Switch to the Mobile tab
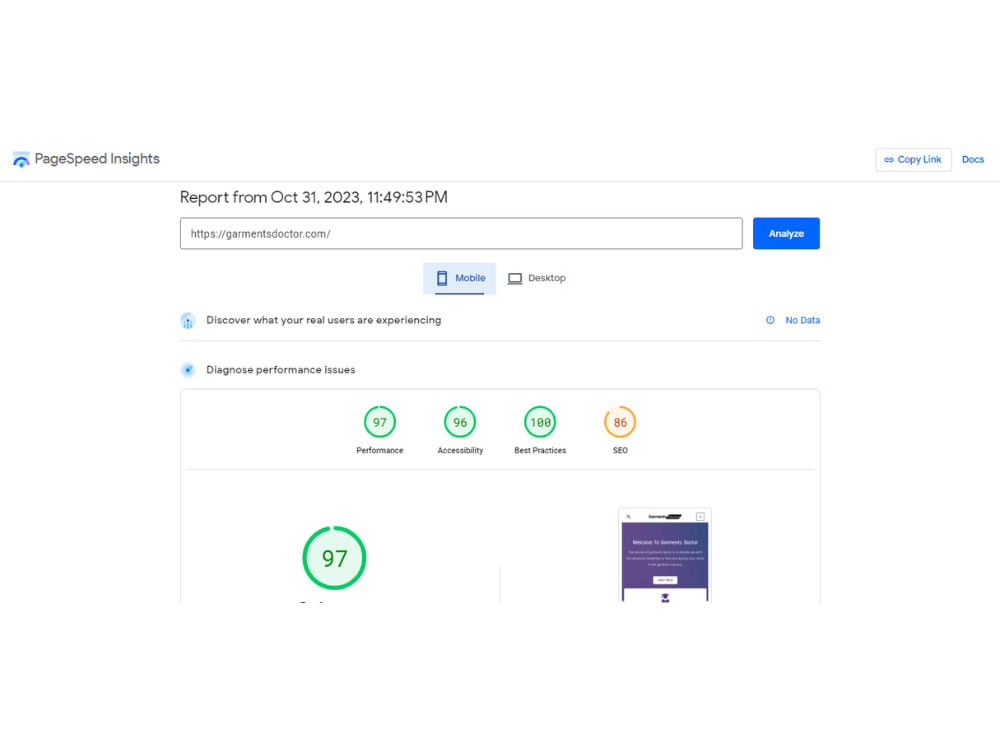The image size is (1000, 750). [459, 278]
